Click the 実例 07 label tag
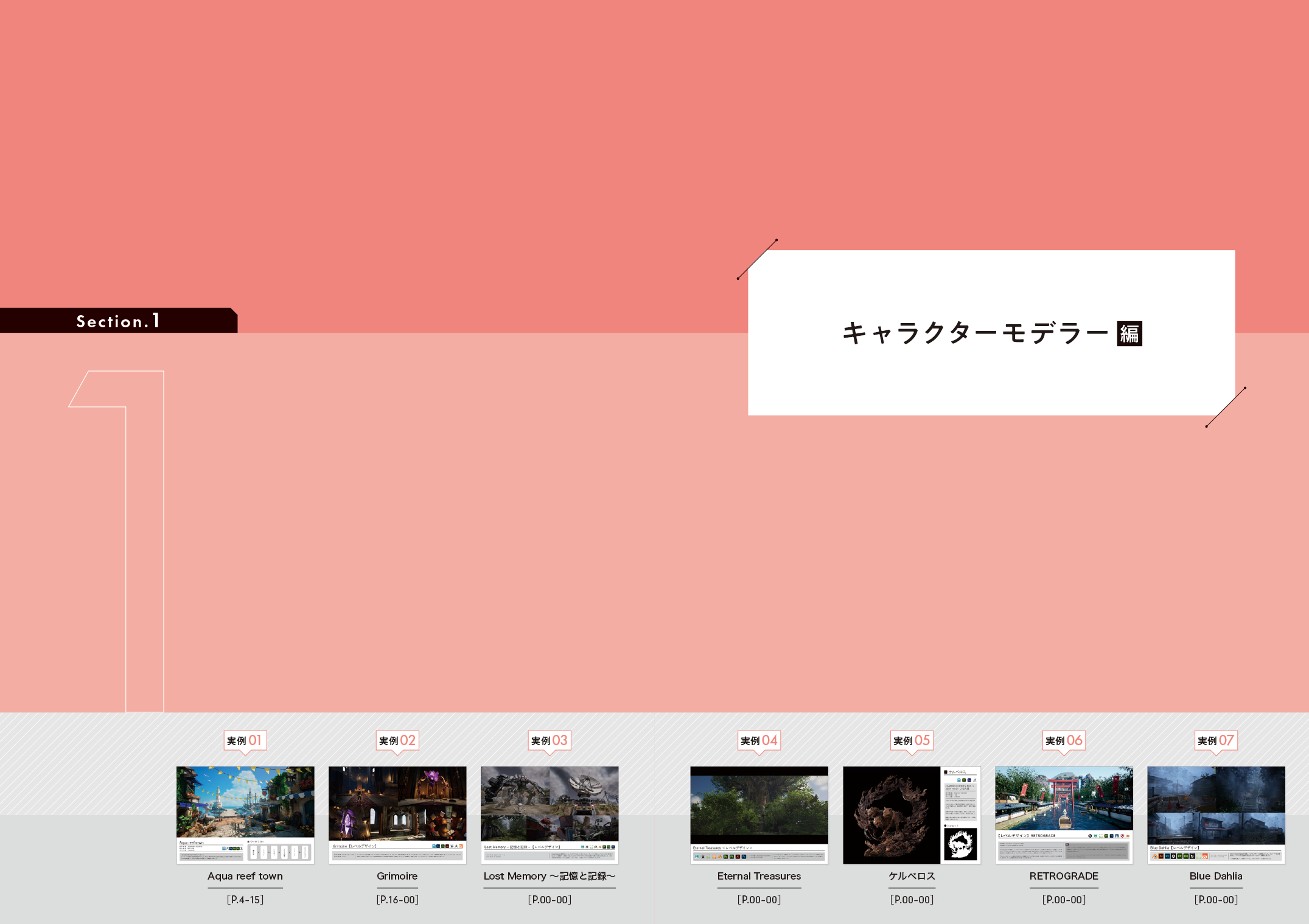Image resolution: width=1309 pixels, height=924 pixels. (1216, 740)
